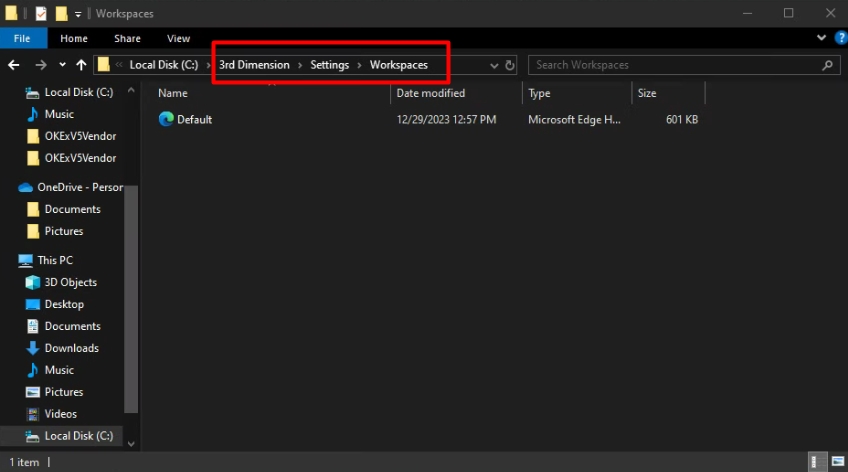The image size is (848, 472).
Task: Click the Back navigation arrow
Action: pos(14,65)
